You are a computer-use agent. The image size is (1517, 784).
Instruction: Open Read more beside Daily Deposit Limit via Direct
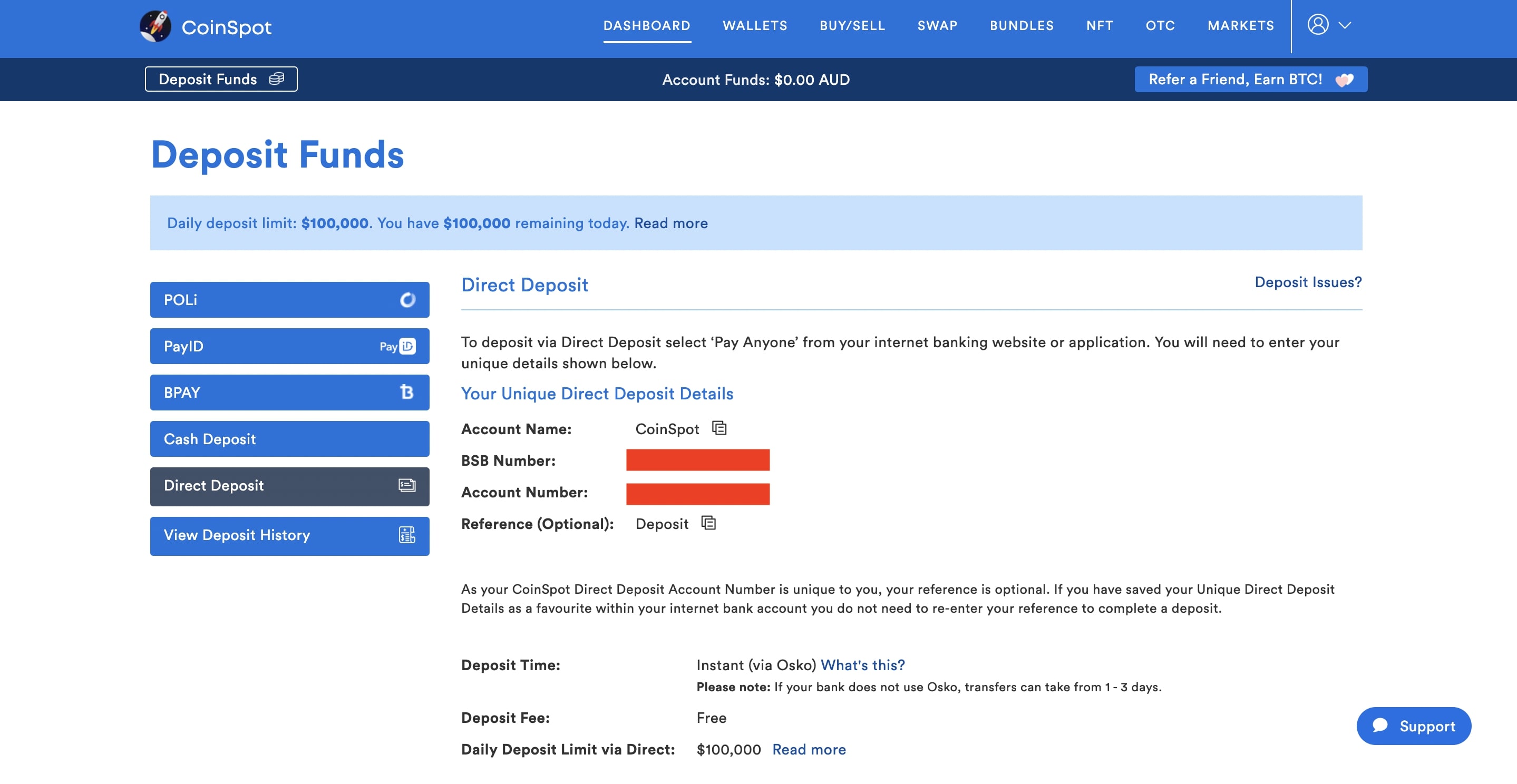pos(809,749)
